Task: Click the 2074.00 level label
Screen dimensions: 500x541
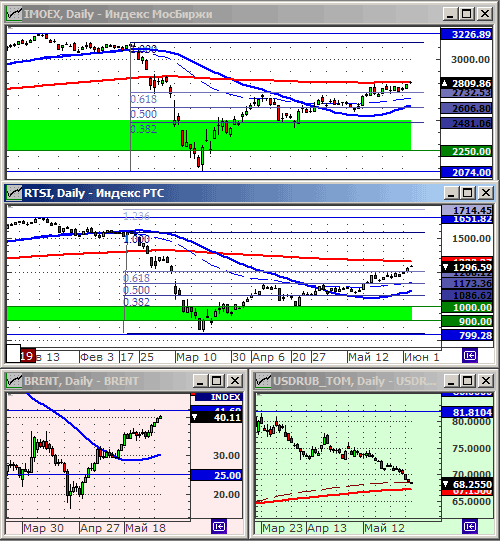Action: click(467, 172)
